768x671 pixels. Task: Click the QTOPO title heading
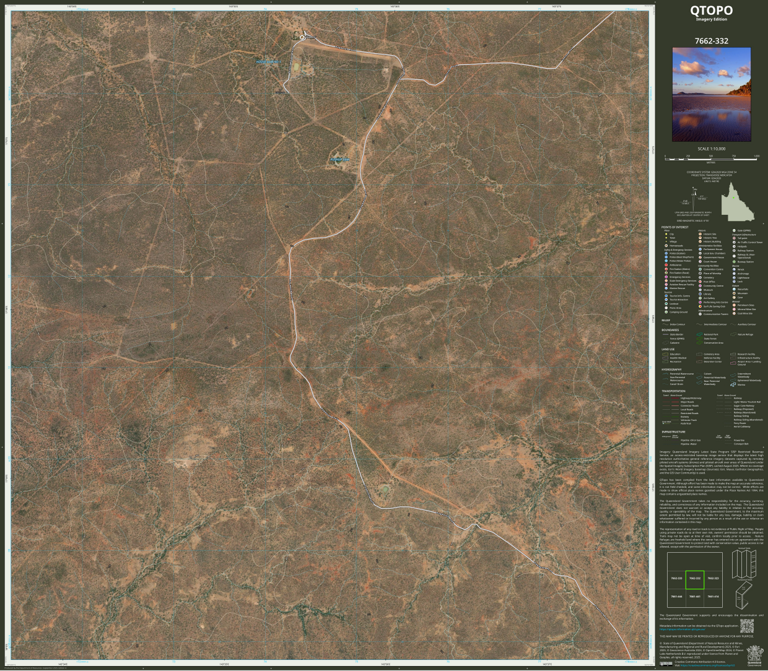click(711, 11)
